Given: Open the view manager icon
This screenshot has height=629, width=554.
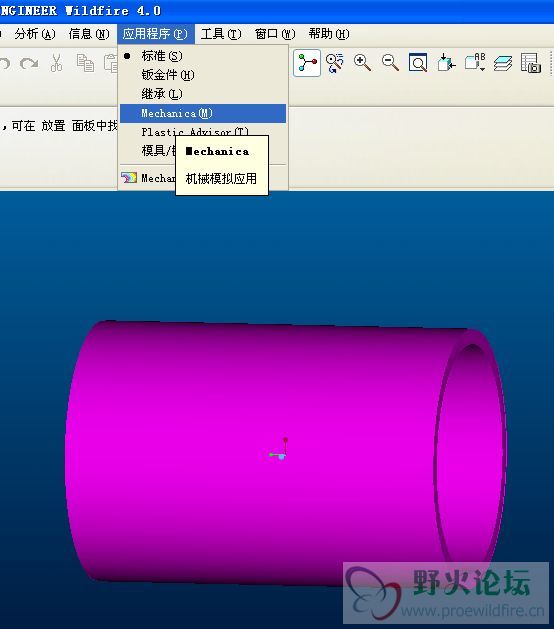Looking at the screenshot, I should pyautogui.click(x=531, y=63).
